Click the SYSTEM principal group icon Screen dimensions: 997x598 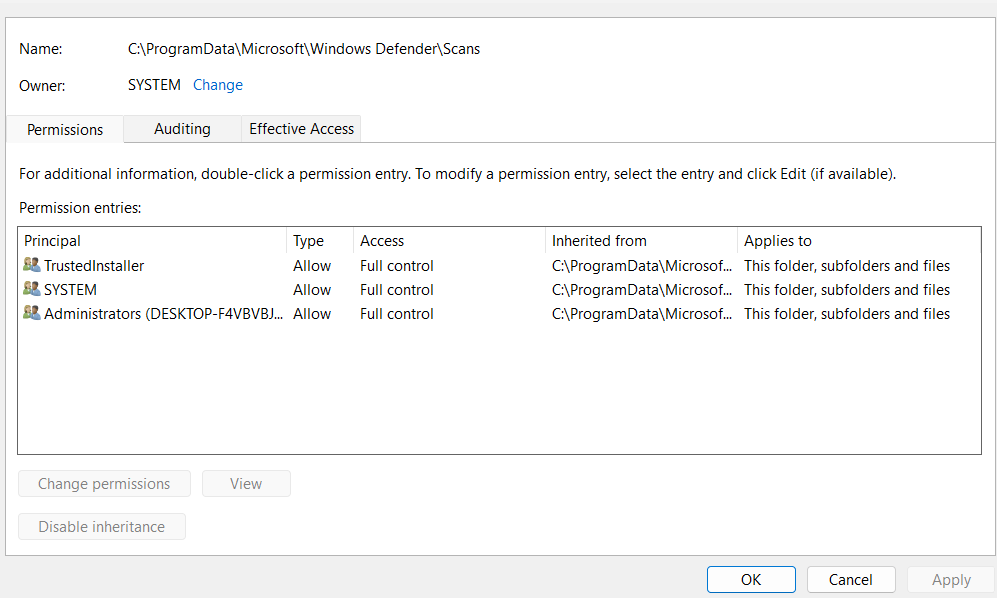[32, 289]
